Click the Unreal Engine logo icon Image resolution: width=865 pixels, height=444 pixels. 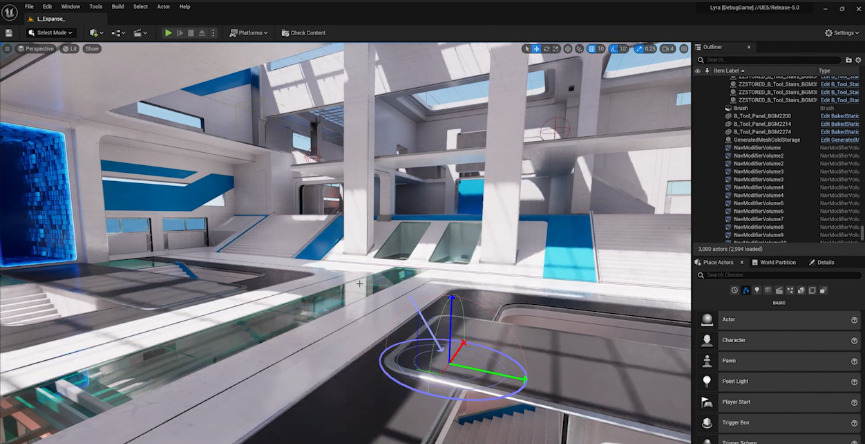9,12
